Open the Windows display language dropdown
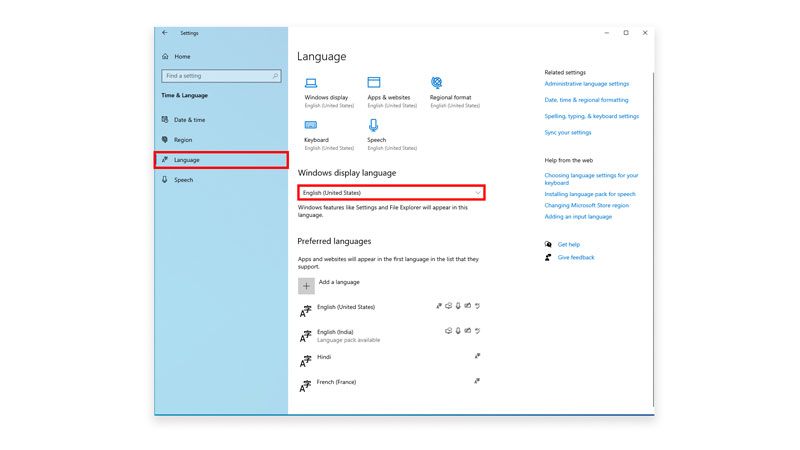This screenshot has width=800, height=450. click(391, 193)
